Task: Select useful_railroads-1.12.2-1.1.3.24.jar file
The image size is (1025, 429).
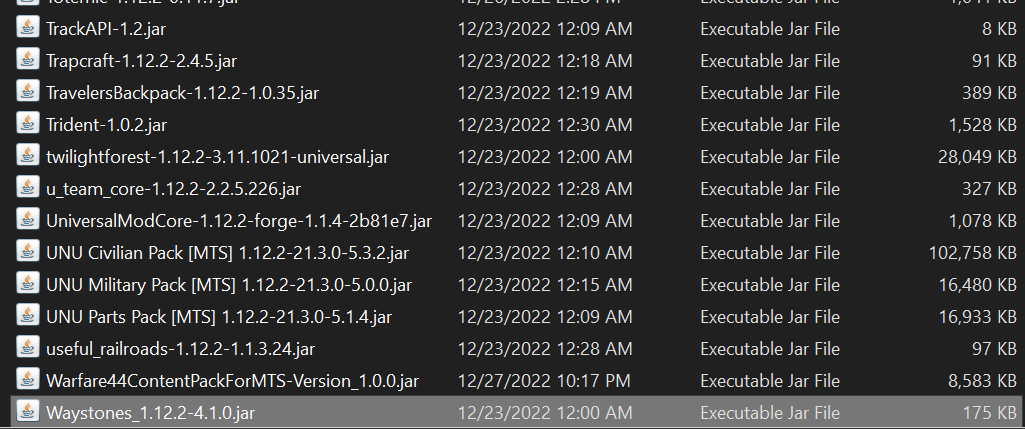Action: [180, 349]
